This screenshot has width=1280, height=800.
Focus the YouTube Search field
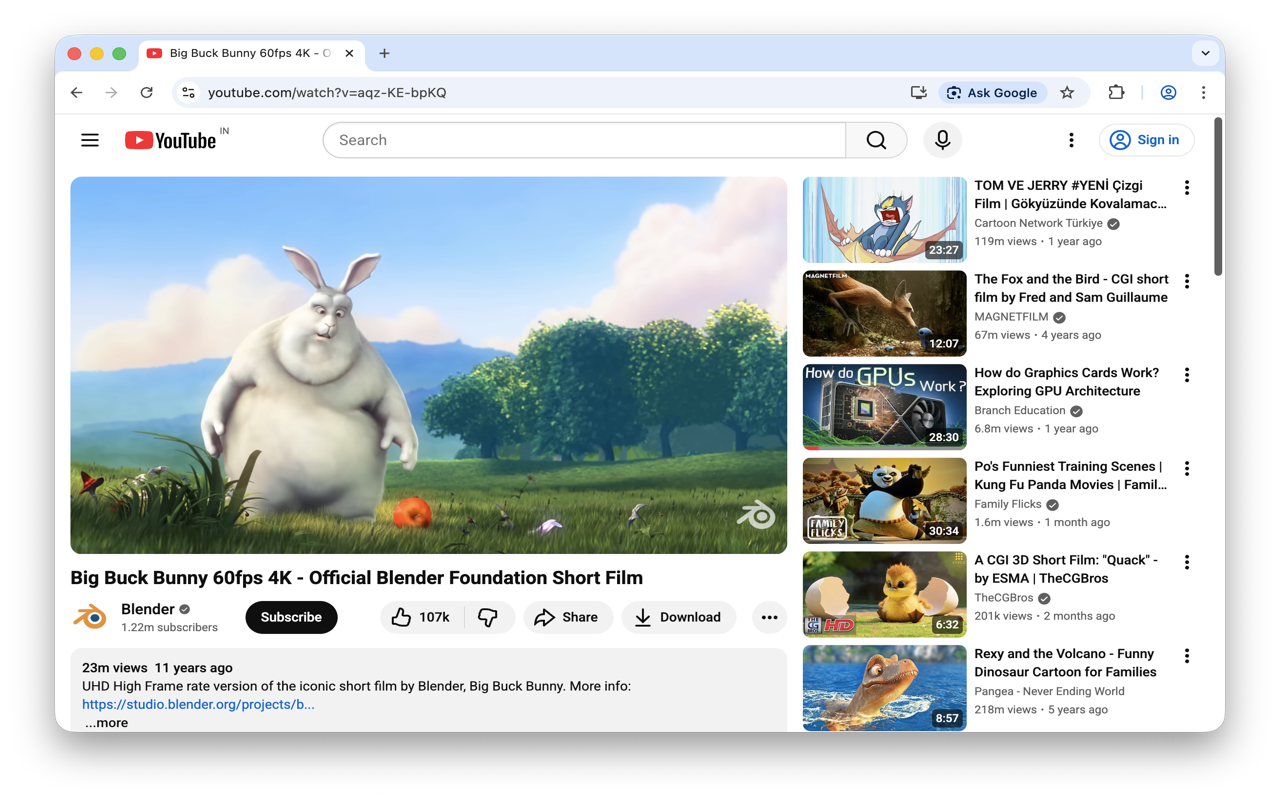pyautogui.click(x=584, y=140)
